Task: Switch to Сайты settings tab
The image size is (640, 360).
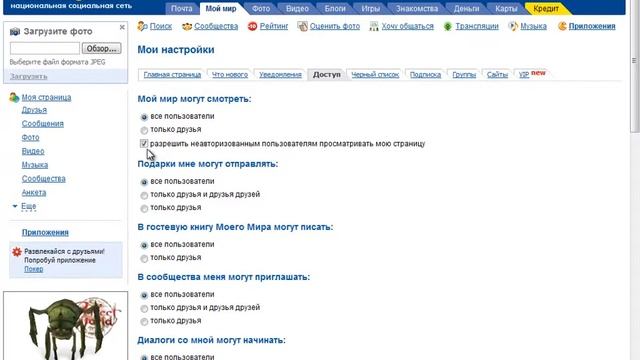Action: click(x=497, y=75)
